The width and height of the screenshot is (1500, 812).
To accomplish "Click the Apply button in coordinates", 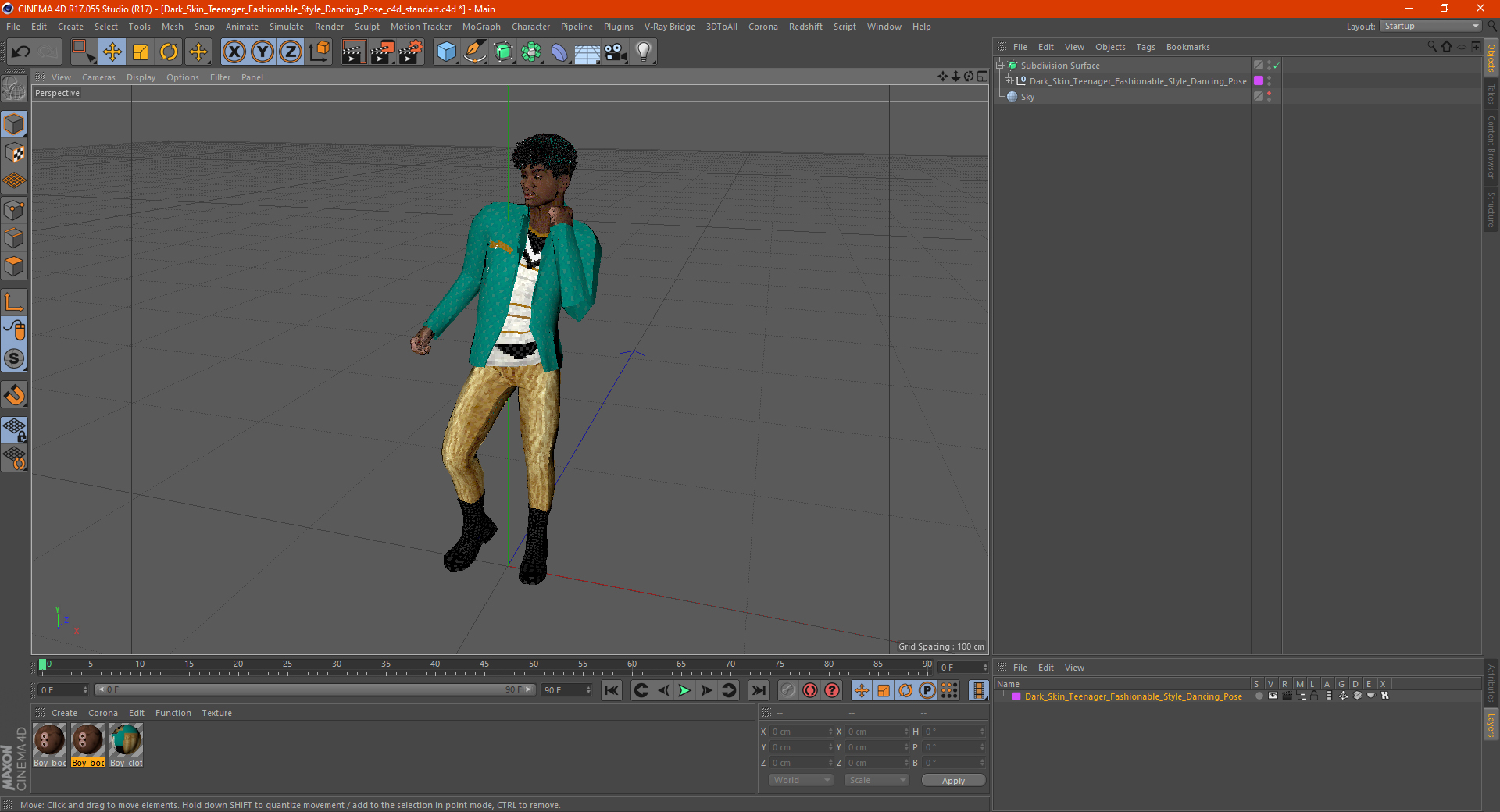I will coord(953,781).
